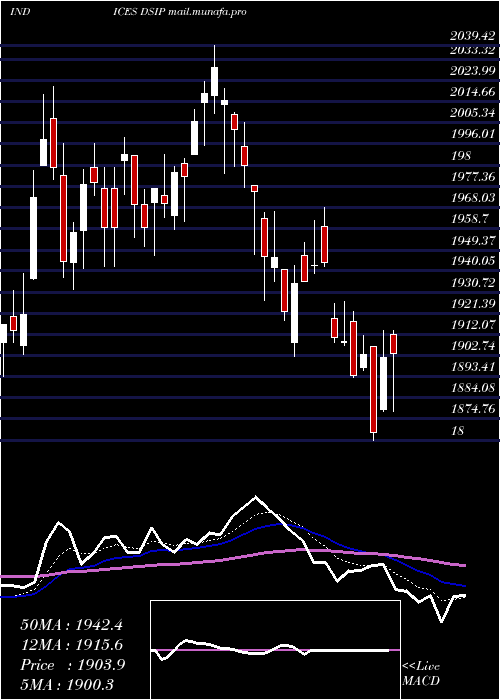Click the 1968.03 price level label
The width and height of the screenshot is (500, 700).
point(472,198)
